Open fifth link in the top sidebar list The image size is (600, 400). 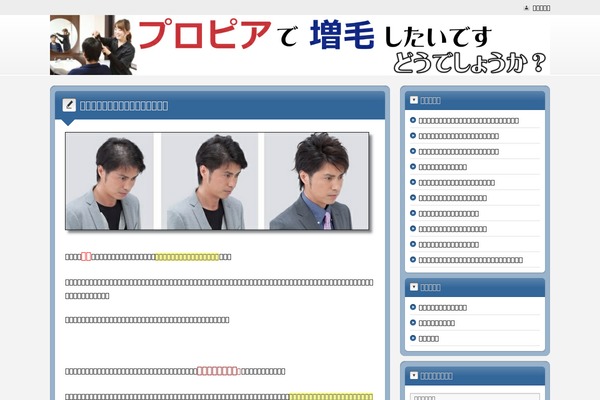pyautogui.click(x=457, y=183)
